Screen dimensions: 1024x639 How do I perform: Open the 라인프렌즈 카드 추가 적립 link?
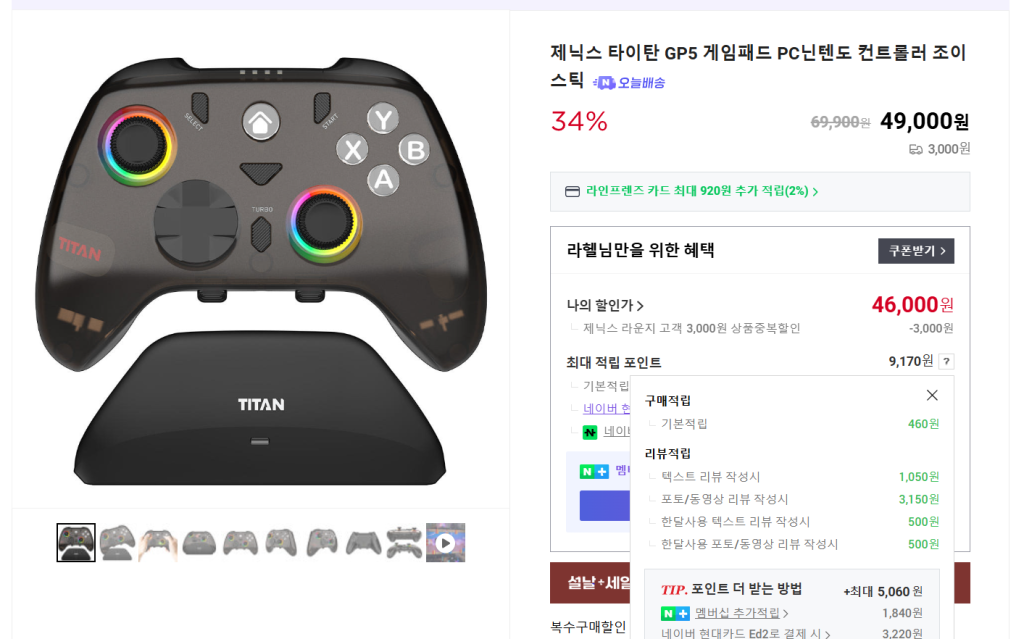click(702, 191)
